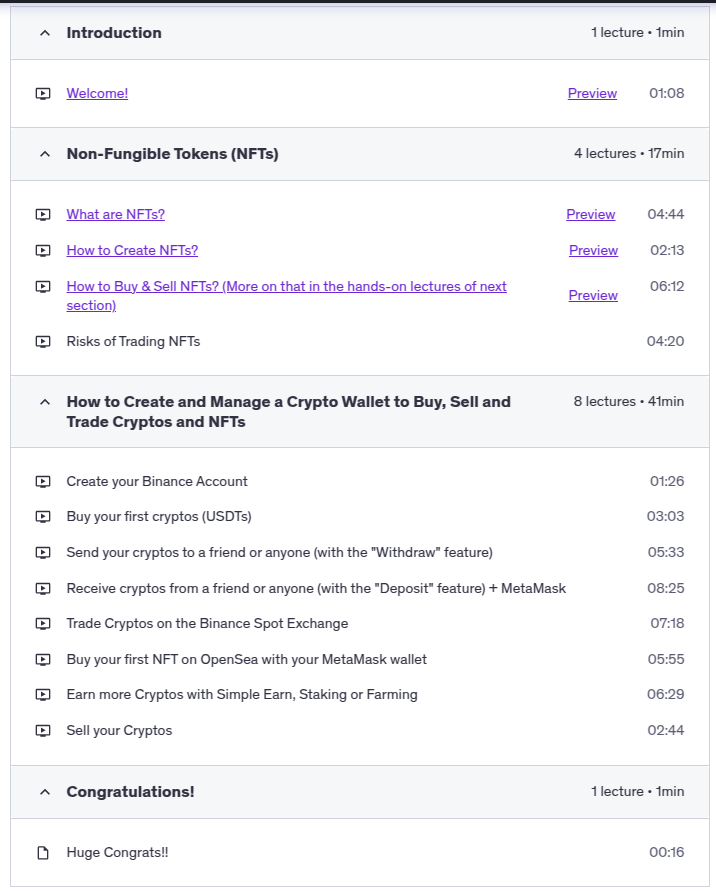Collapse the Congratulations! section chevron
This screenshot has height=891, width=716.
44,792
